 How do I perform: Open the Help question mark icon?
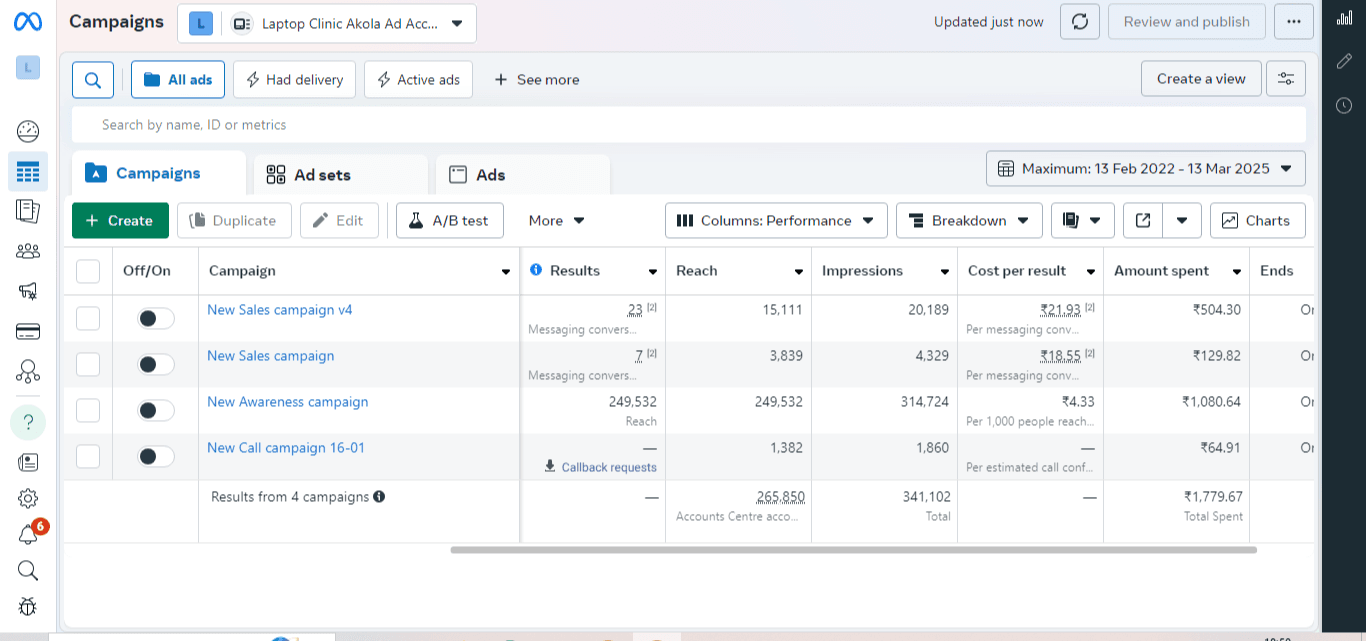point(28,422)
